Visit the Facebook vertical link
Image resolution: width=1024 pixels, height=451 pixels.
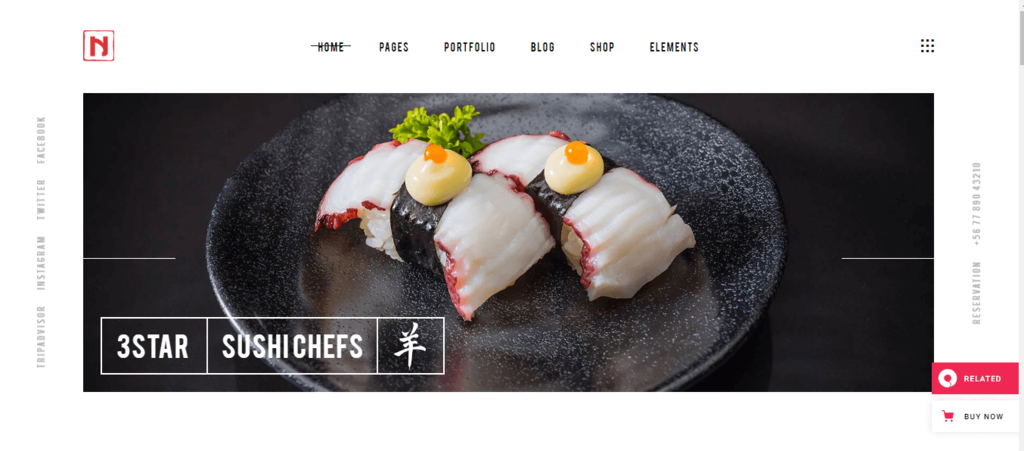(41, 140)
